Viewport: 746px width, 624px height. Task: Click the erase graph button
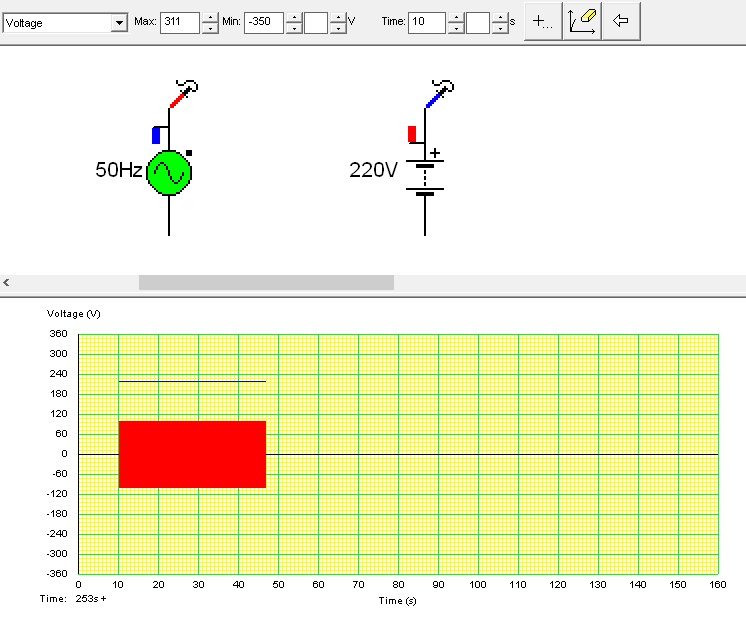tap(582, 21)
